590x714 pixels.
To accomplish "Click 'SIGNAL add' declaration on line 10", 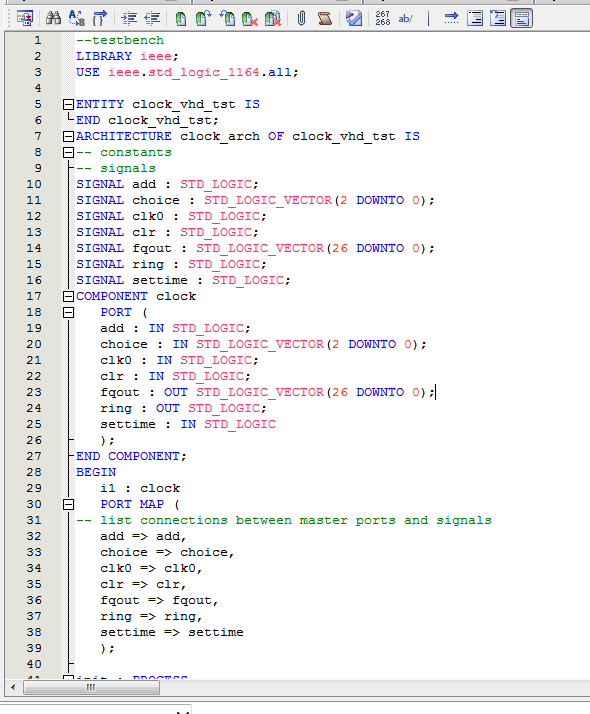I will coord(167,184).
